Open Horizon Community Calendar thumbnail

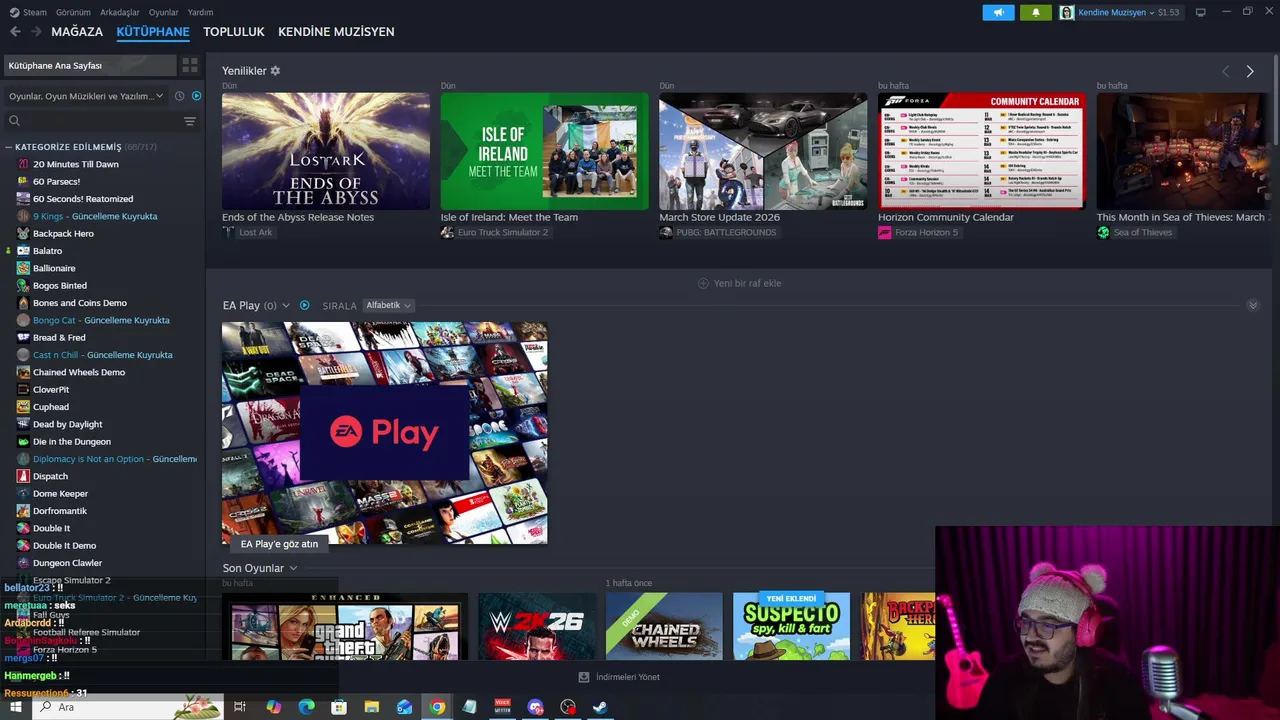click(982, 151)
